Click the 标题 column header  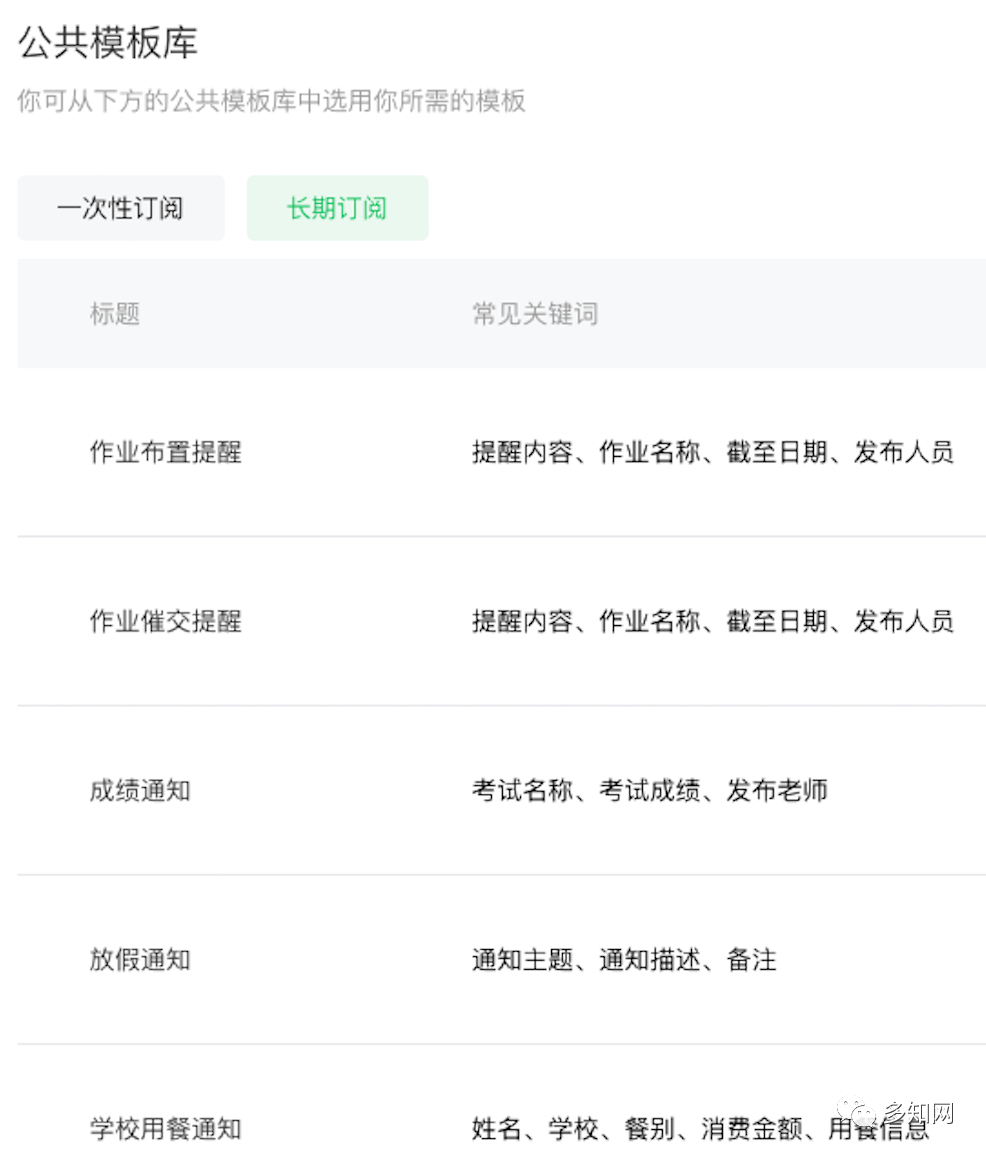[115, 314]
